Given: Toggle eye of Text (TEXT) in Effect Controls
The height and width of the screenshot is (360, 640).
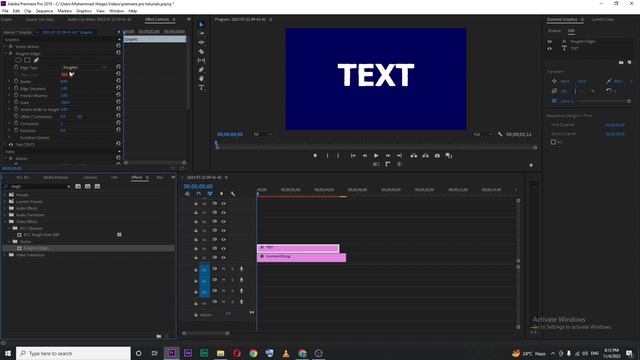Looking at the screenshot, I should pyautogui.click(x=11, y=144).
